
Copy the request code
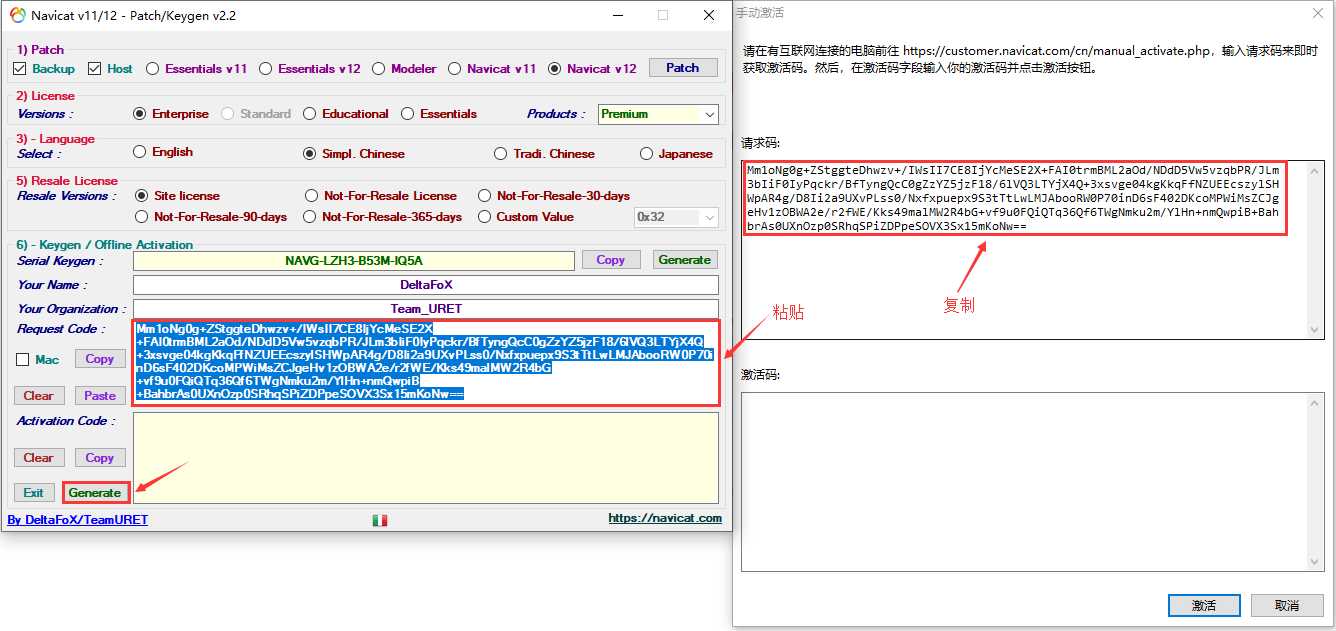[99, 360]
